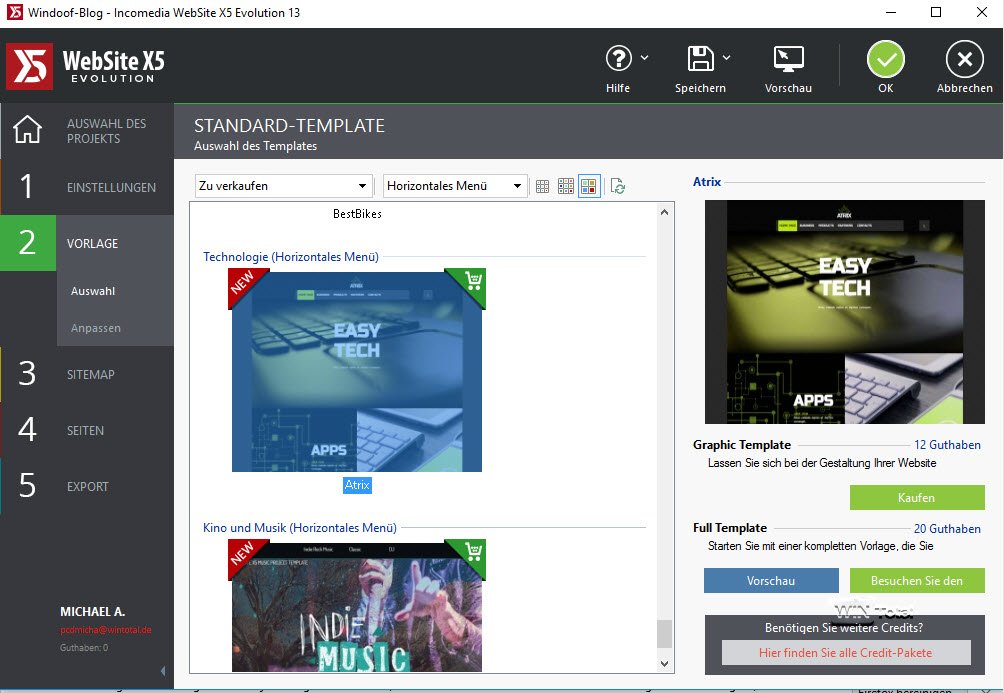Viewport: 1004px width, 693px height.
Task: Click the cart icon on Indie Music thumbnail
Action: [x=474, y=551]
